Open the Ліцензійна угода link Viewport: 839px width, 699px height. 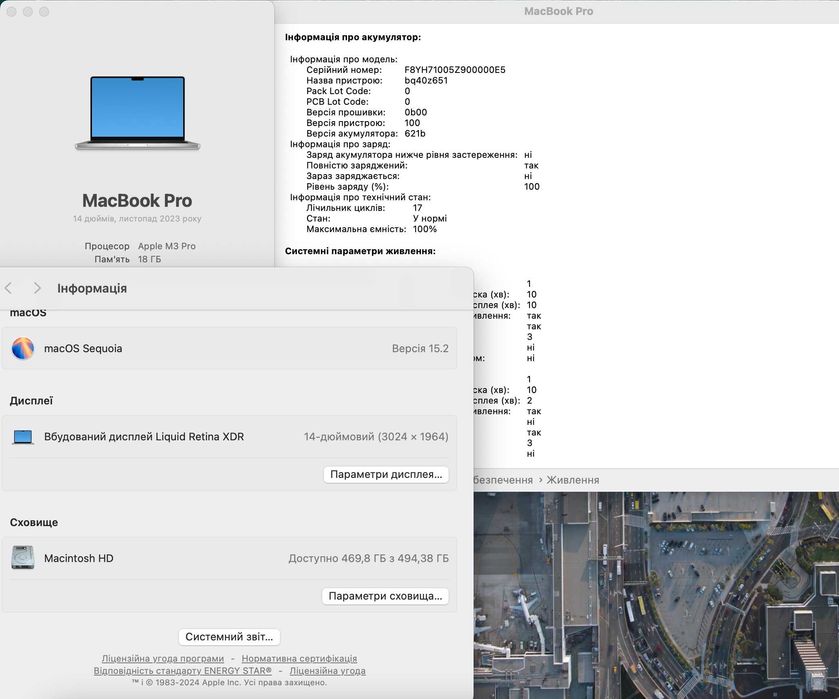327,671
